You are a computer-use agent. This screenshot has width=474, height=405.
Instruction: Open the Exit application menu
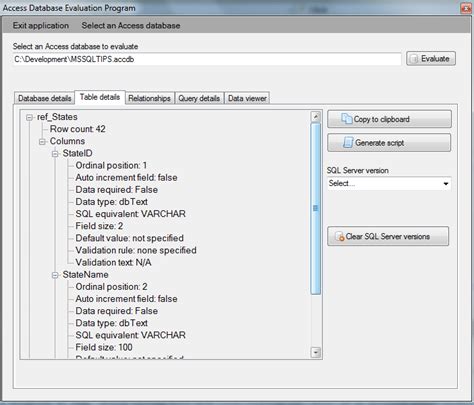(x=41, y=26)
